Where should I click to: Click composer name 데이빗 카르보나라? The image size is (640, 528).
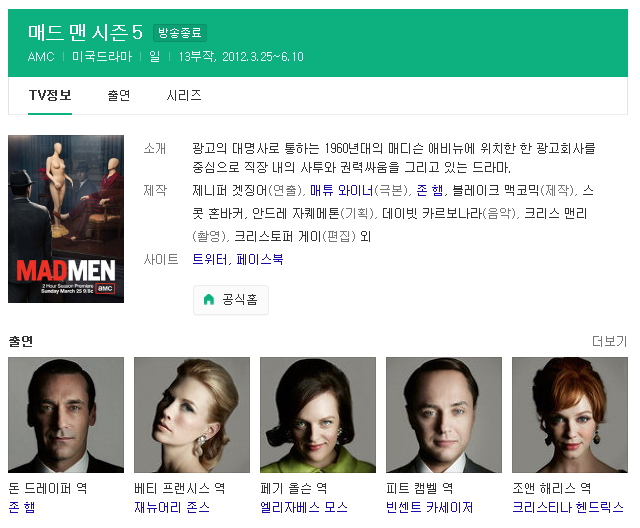pyautogui.click(x=432, y=213)
